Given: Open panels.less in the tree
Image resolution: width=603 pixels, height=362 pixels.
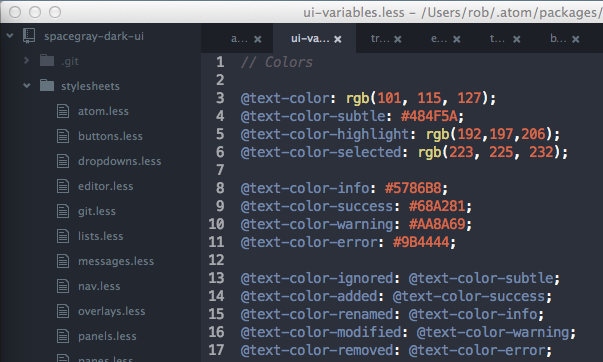Looking at the screenshot, I should (107, 336).
